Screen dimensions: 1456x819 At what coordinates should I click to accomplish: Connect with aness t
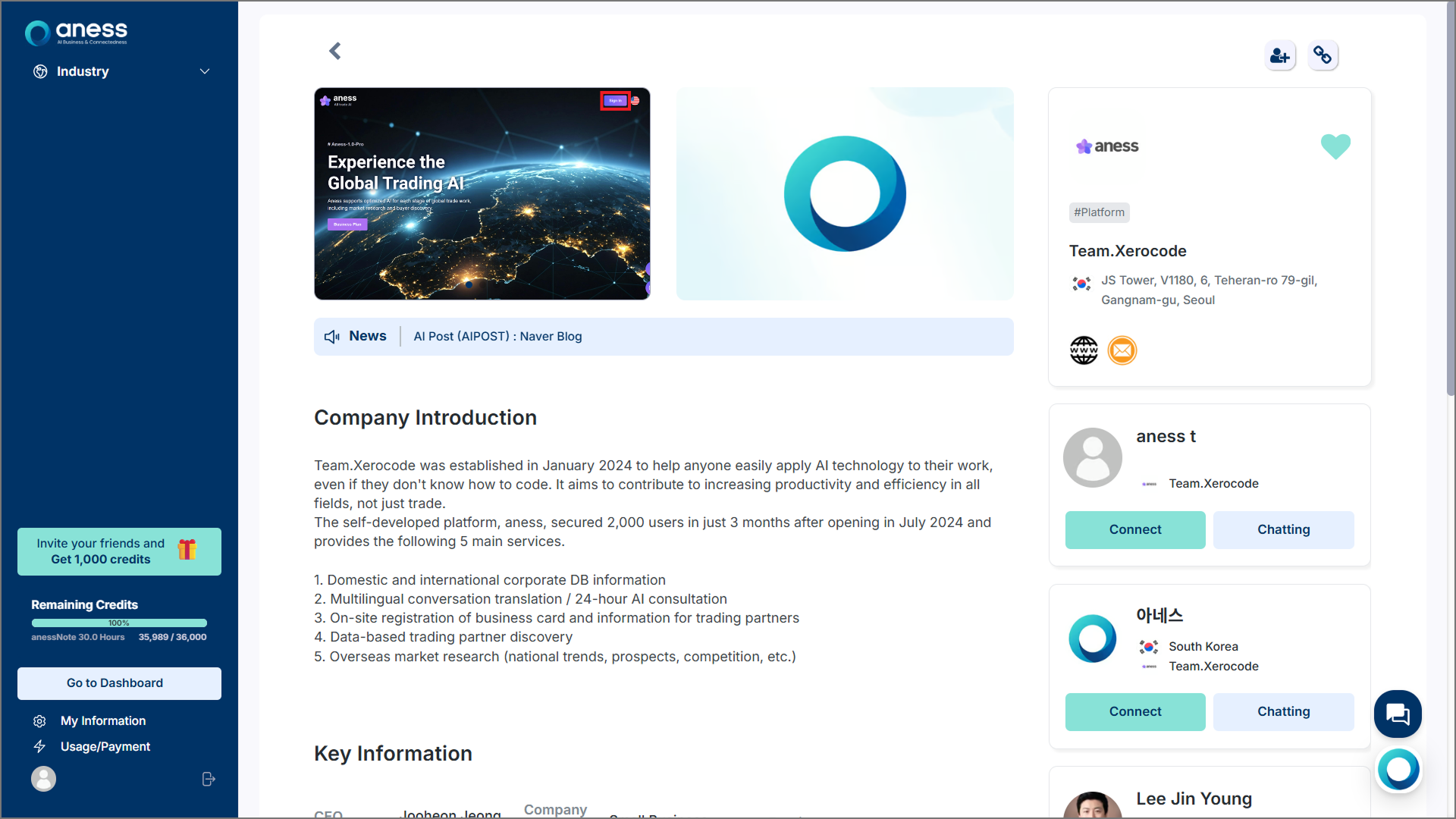(x=1134, y=529)
